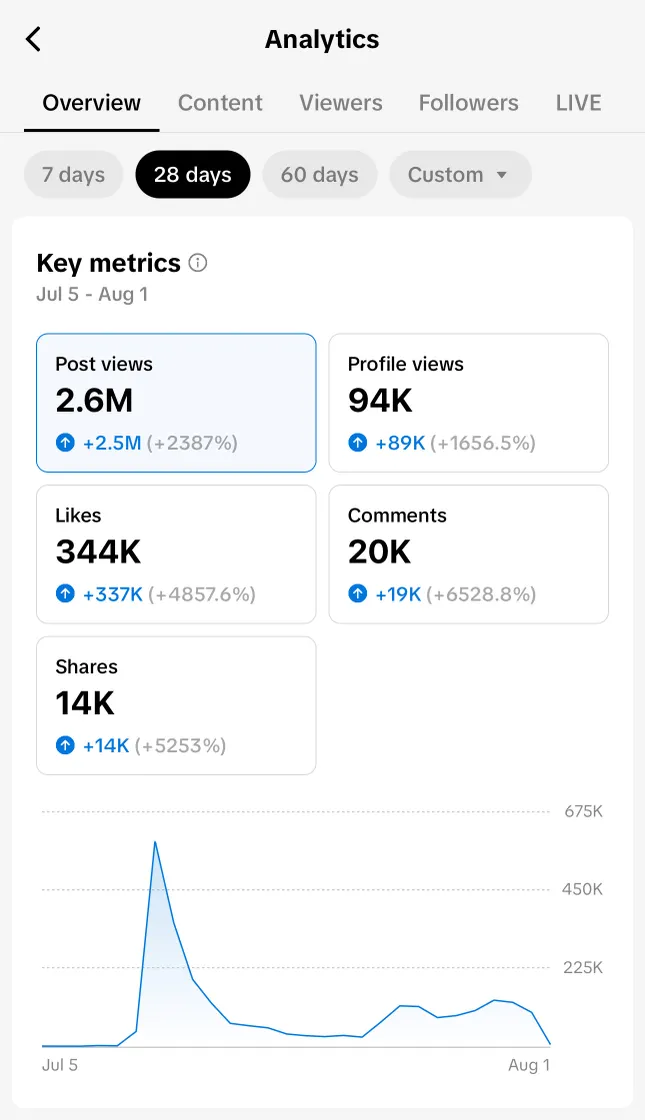Open the Followers tab
Image resolution: width=645 pixels, height=1120 pixels.
468,103
